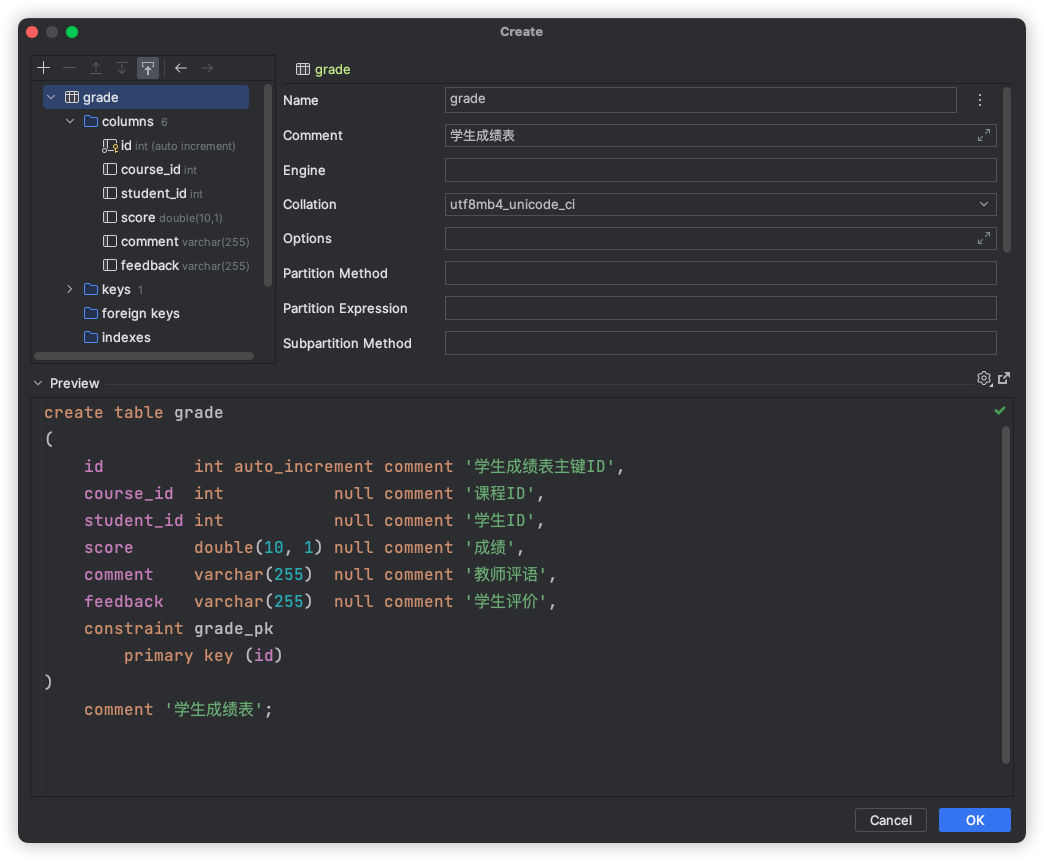The width and height of the screenshot is (1044, 861).
Task: Open Preview settings gear icon
Action: (984, 378)
